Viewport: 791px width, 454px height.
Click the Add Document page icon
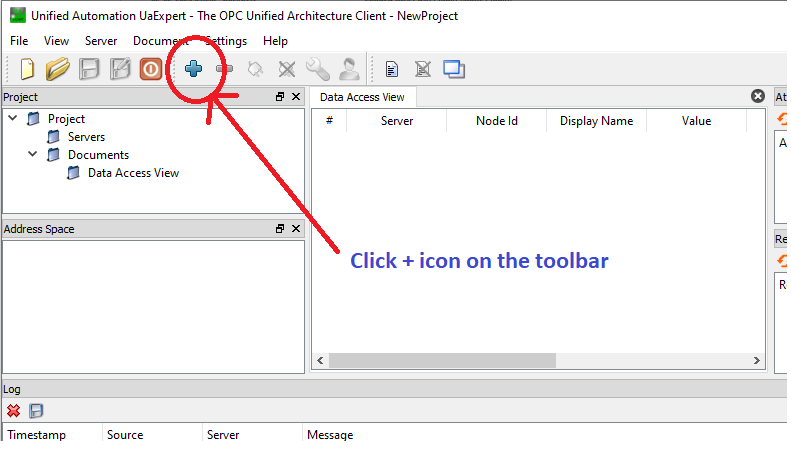[391, 69]
